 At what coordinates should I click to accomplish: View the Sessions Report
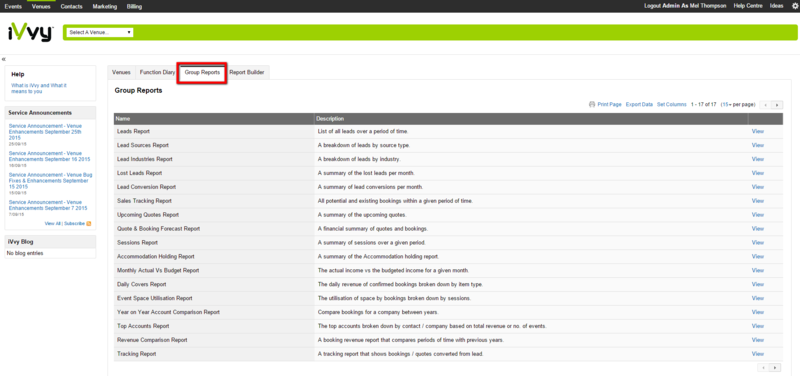coord(758,242)
